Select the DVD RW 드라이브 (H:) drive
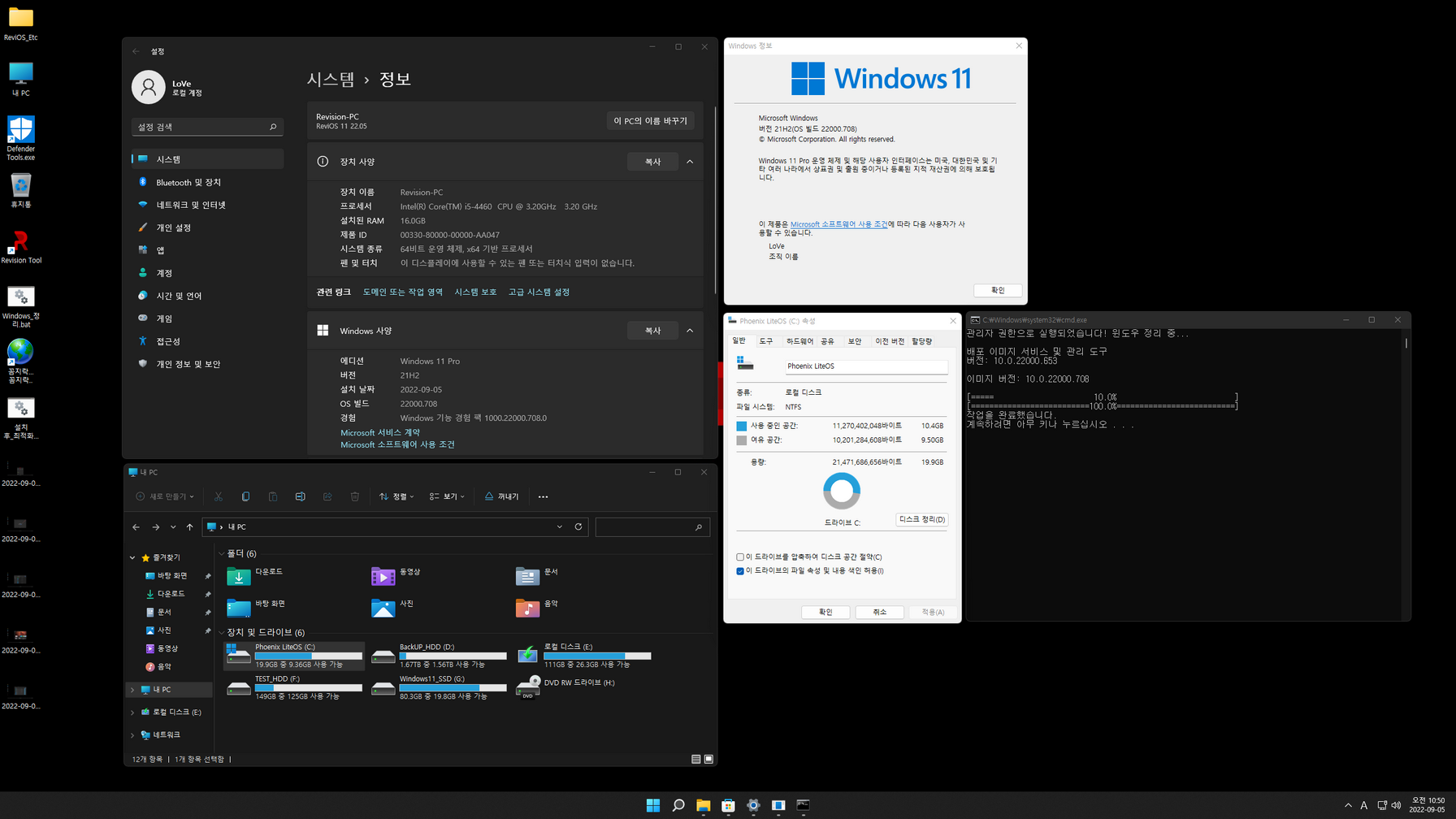The height and width of the screenshot is (819, 1456). [x=567, y=687]
